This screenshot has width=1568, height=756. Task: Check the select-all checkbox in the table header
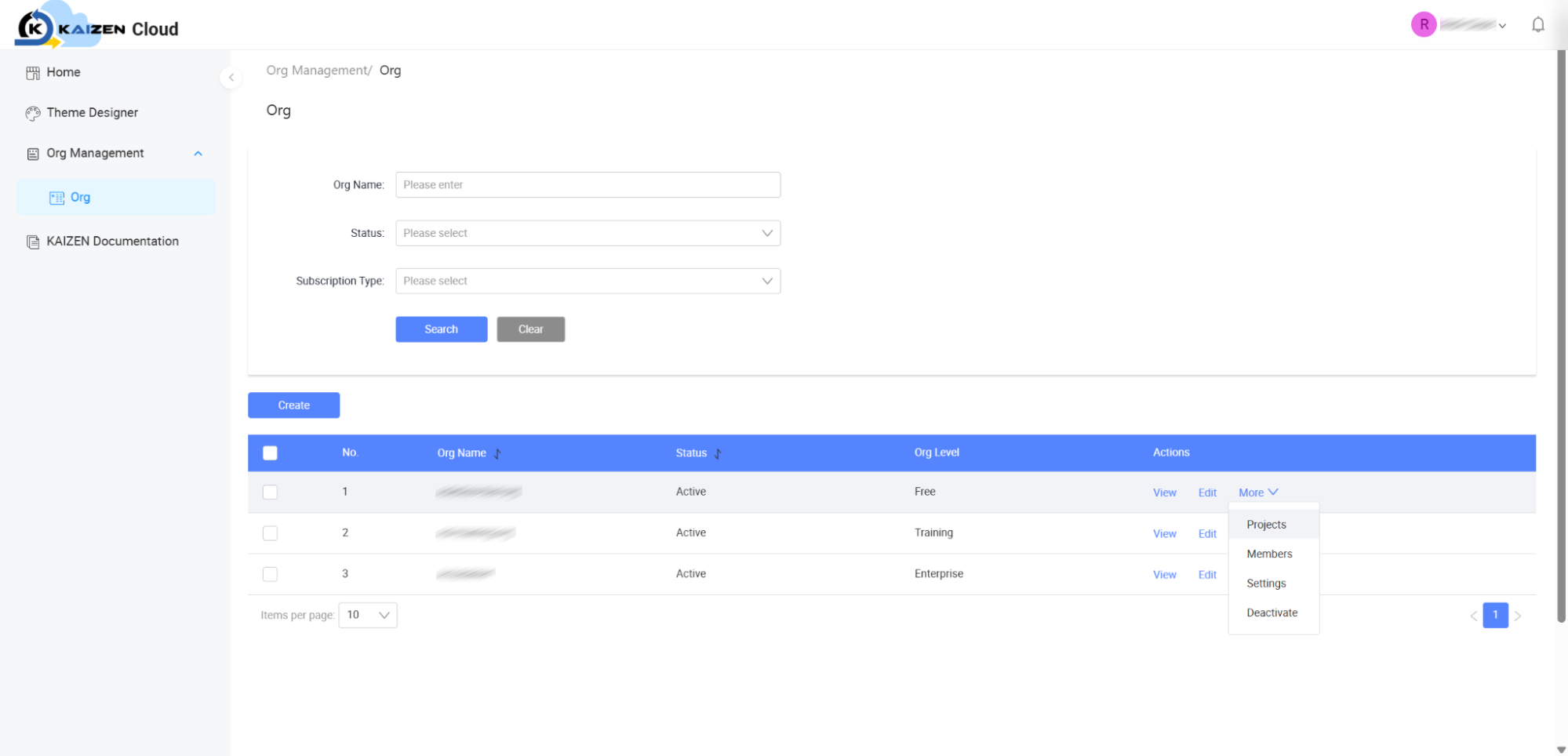click(x=270, y=453)
